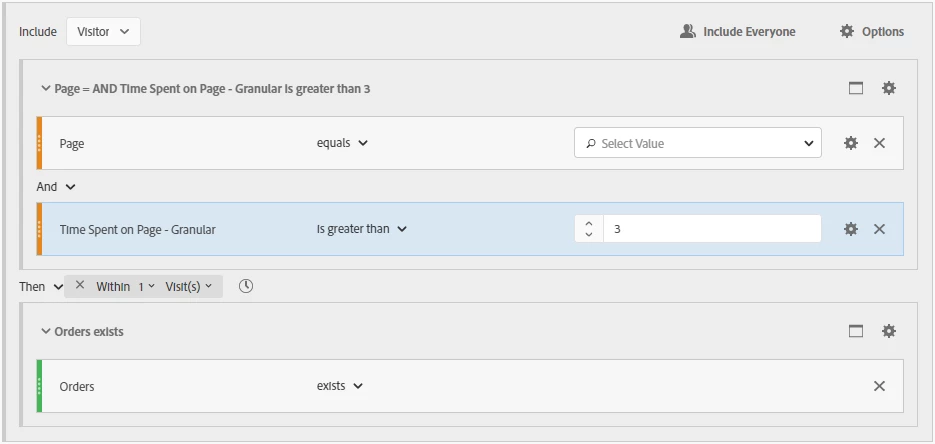Open gear settings for Orders container
935x444 pixels.
[889, 331]
